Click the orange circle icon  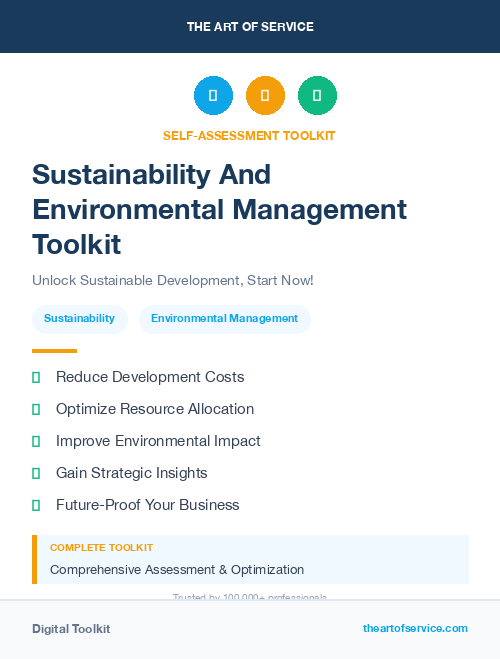[265, 95]
